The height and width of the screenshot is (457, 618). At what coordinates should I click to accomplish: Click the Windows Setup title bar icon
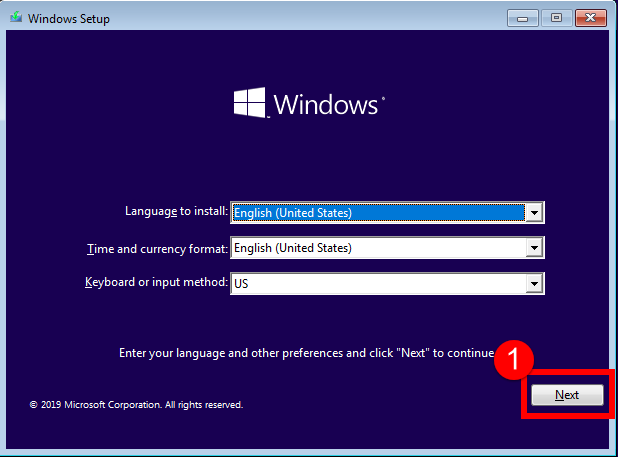[x=16, y=18]
